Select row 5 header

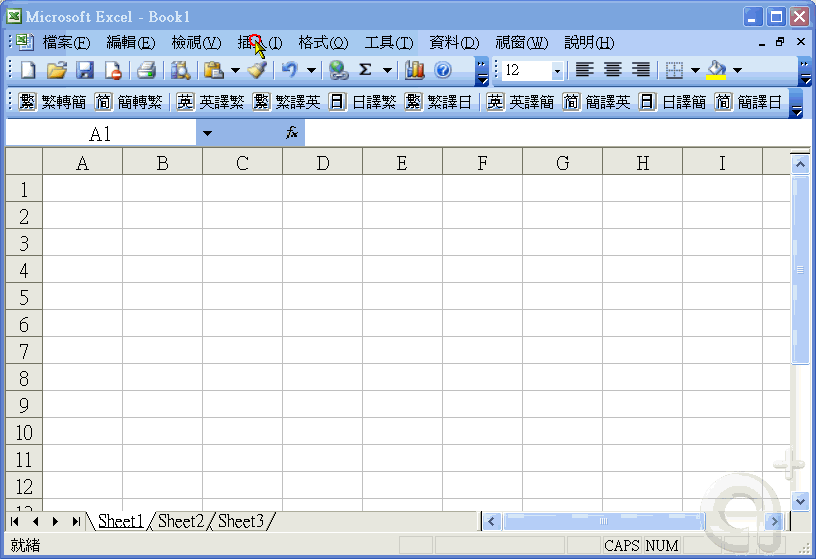(24, 297)
